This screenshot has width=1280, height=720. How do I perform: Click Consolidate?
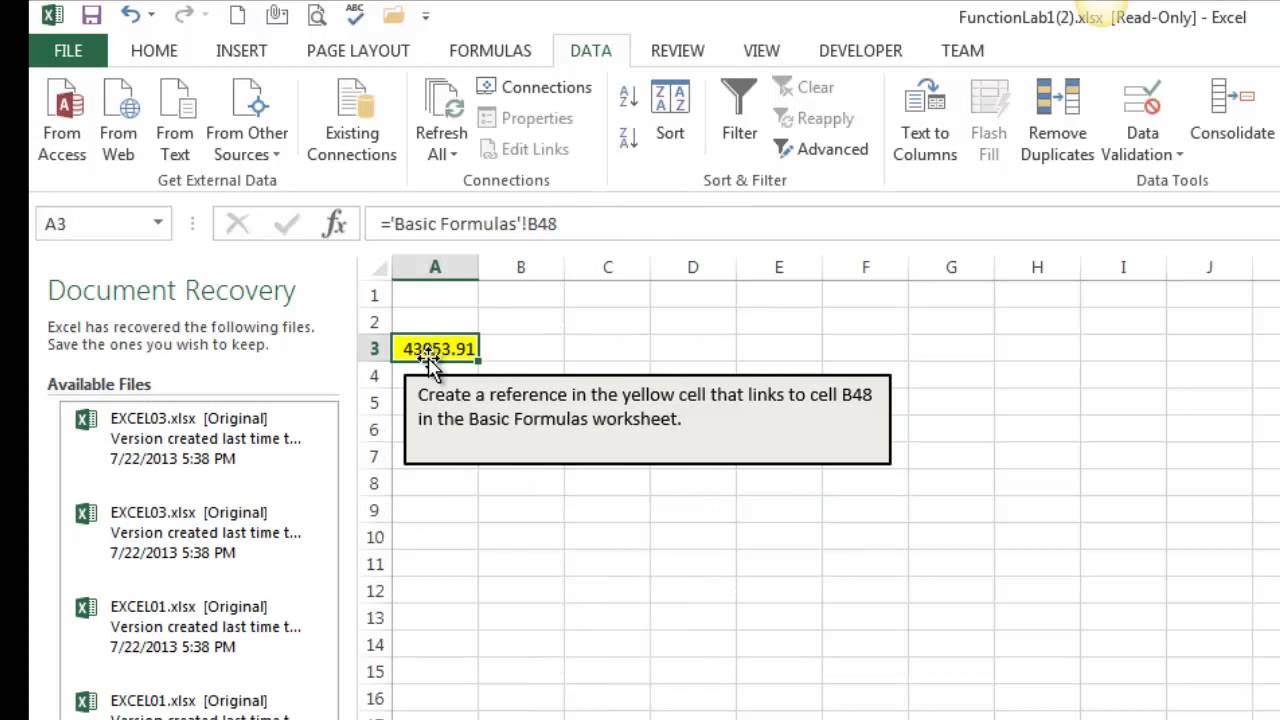(1232, 111)
